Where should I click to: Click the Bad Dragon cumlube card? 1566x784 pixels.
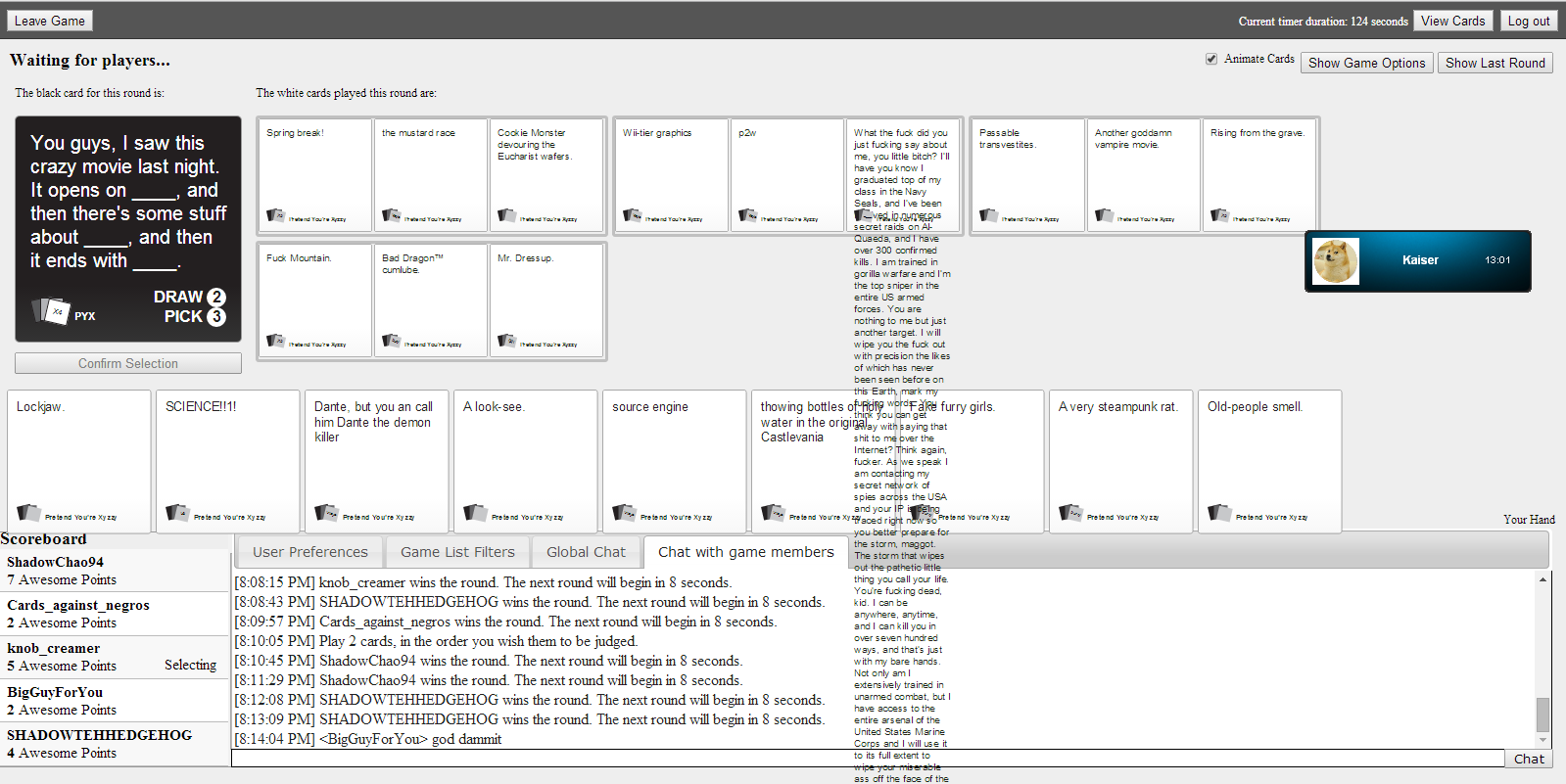[x=431, y=300]
